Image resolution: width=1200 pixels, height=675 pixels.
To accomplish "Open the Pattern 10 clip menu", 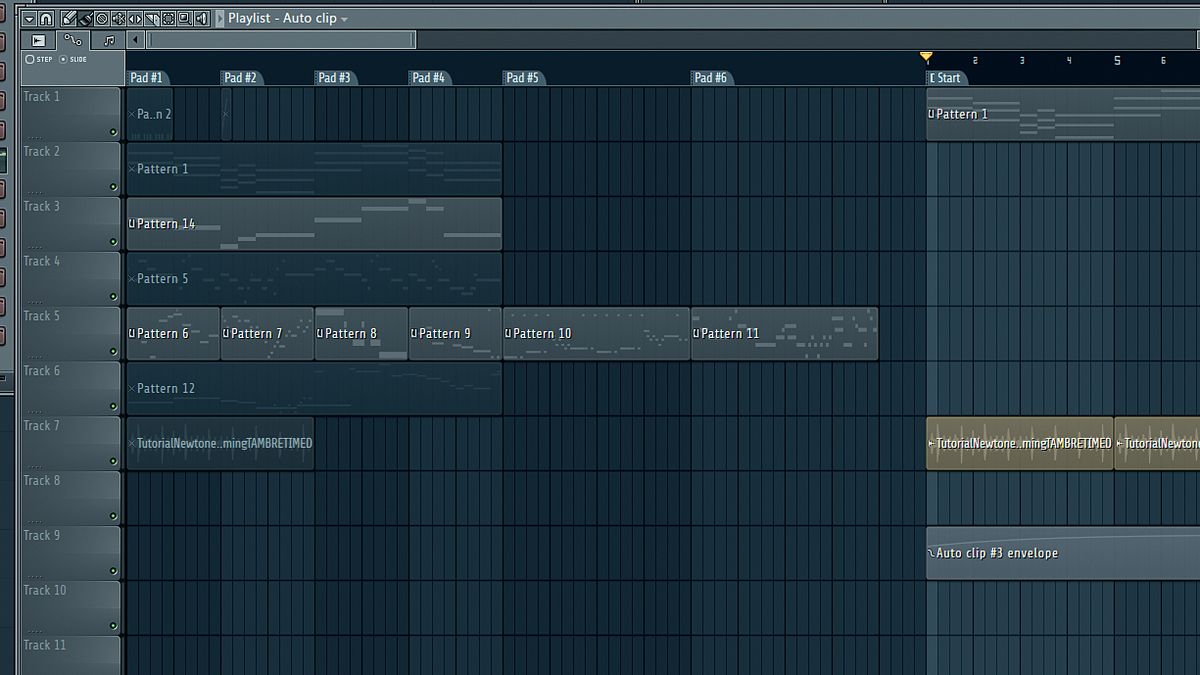I will point(509,333).
